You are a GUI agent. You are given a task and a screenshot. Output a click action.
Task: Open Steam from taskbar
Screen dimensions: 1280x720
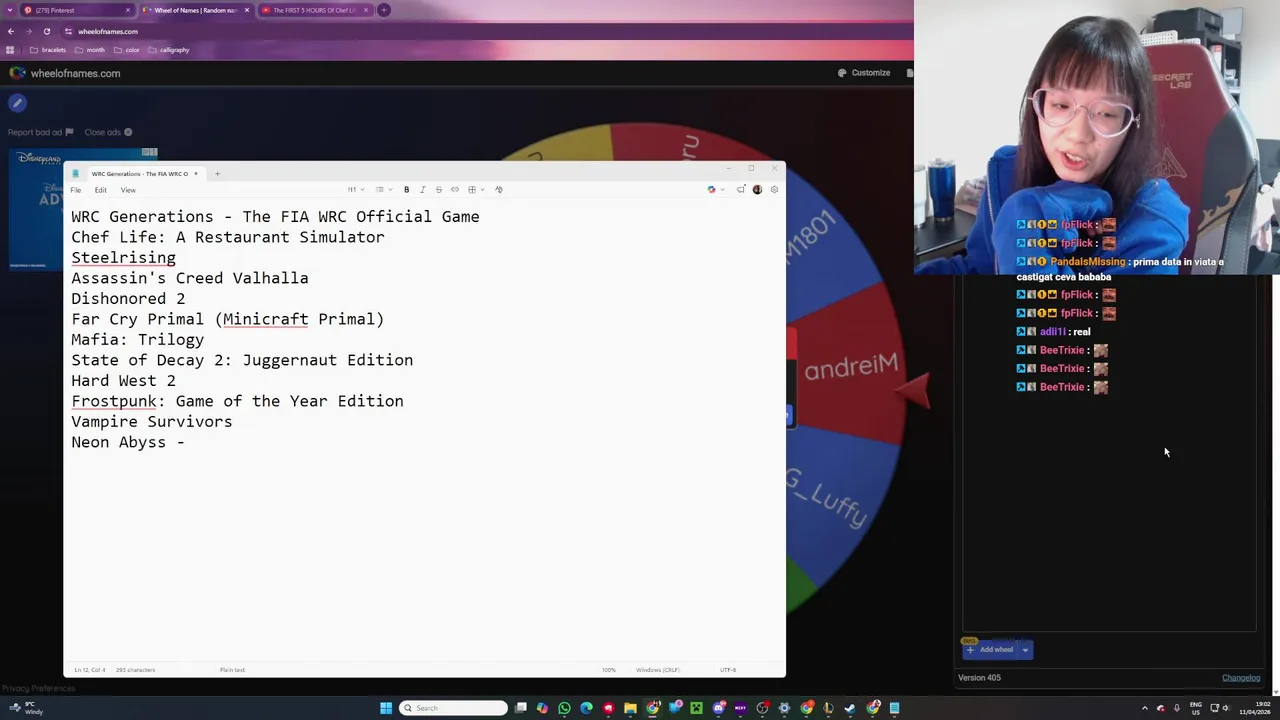[850, 708]
